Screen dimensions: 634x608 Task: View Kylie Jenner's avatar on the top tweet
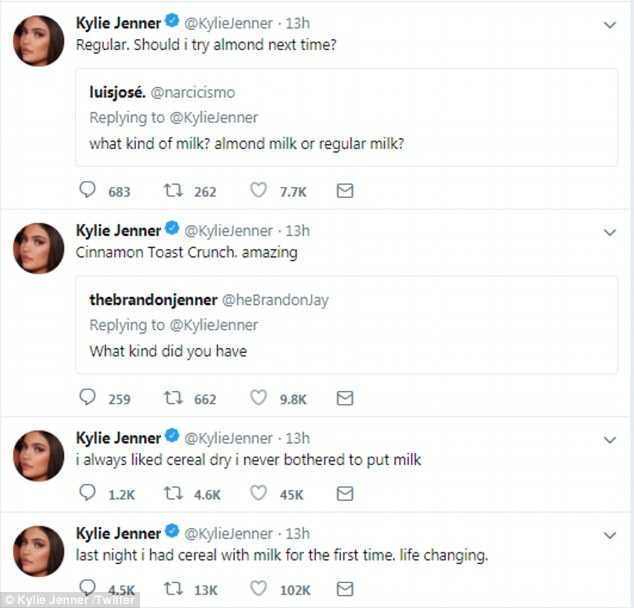[x=39, y=41]
